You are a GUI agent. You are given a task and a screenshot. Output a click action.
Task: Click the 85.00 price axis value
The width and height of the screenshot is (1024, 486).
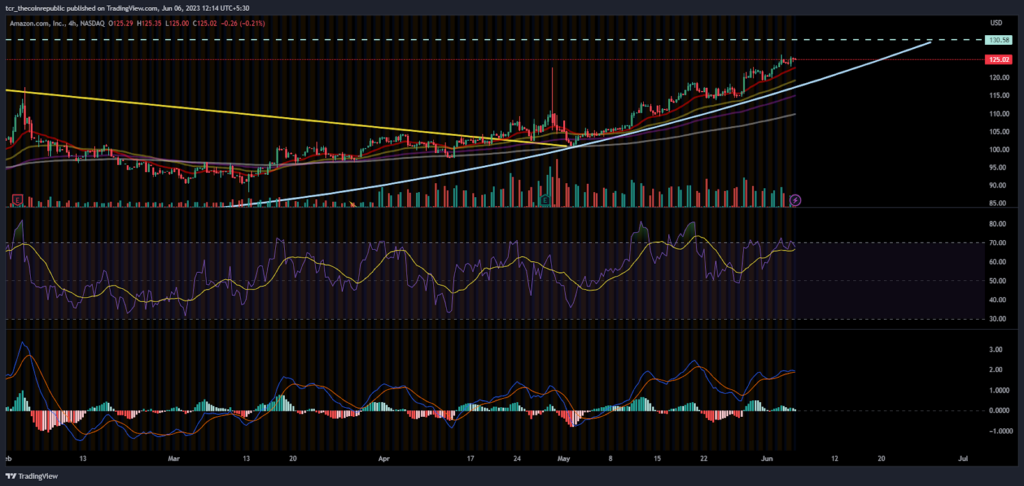coord(1000,203)
